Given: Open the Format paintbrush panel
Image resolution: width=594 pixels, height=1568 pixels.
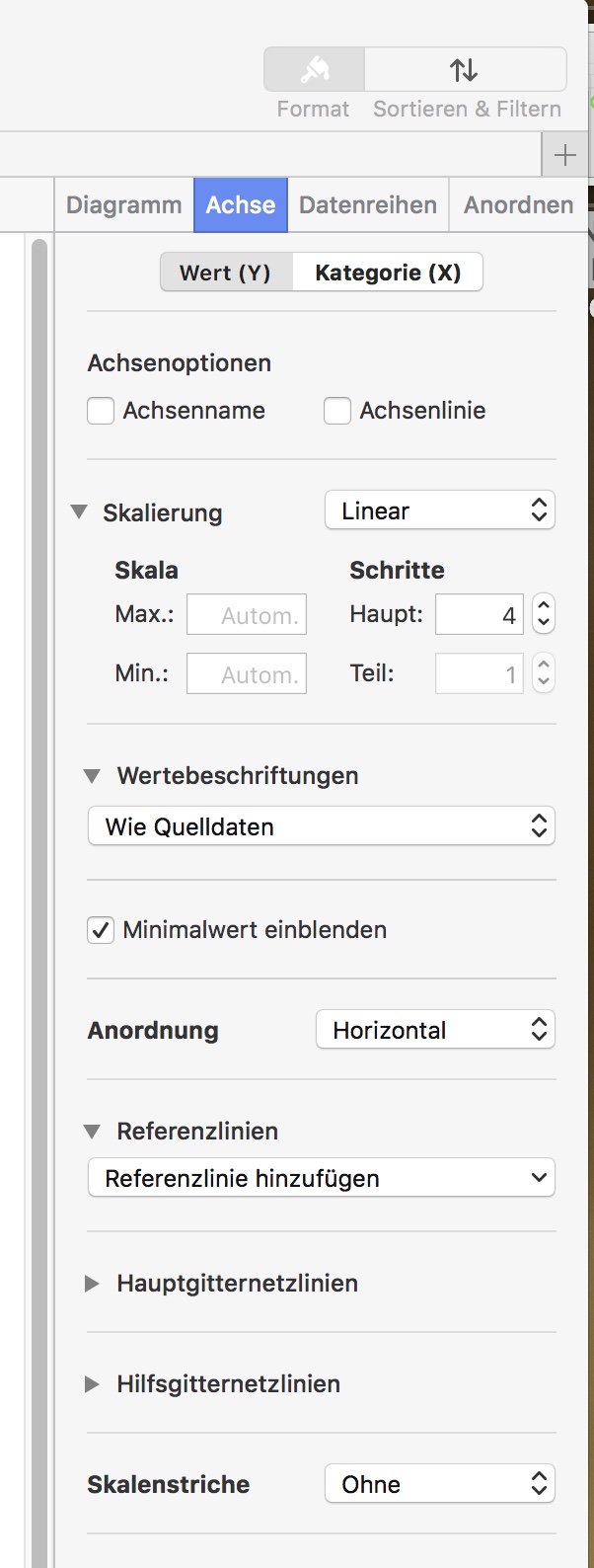Looking at the screenshot, I should point(314,70).
